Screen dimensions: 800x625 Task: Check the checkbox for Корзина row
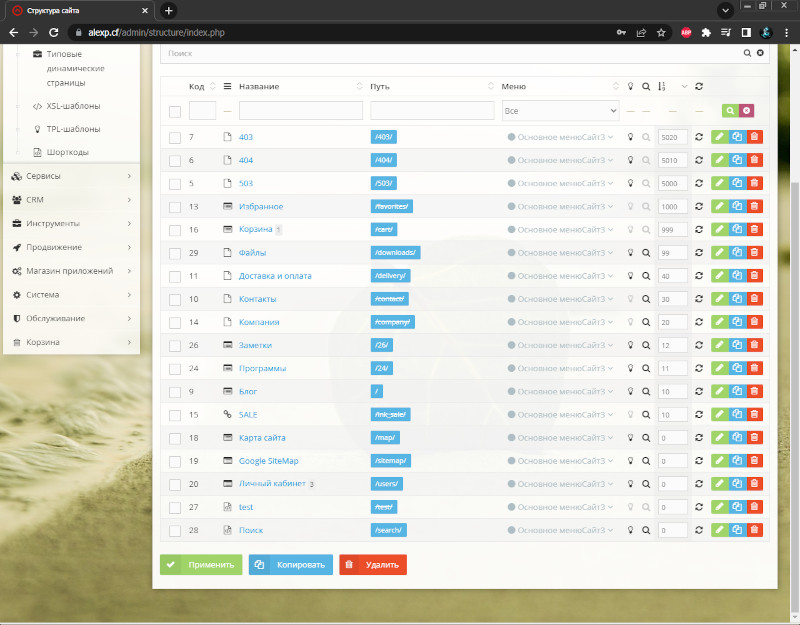[x=175, y=230]
